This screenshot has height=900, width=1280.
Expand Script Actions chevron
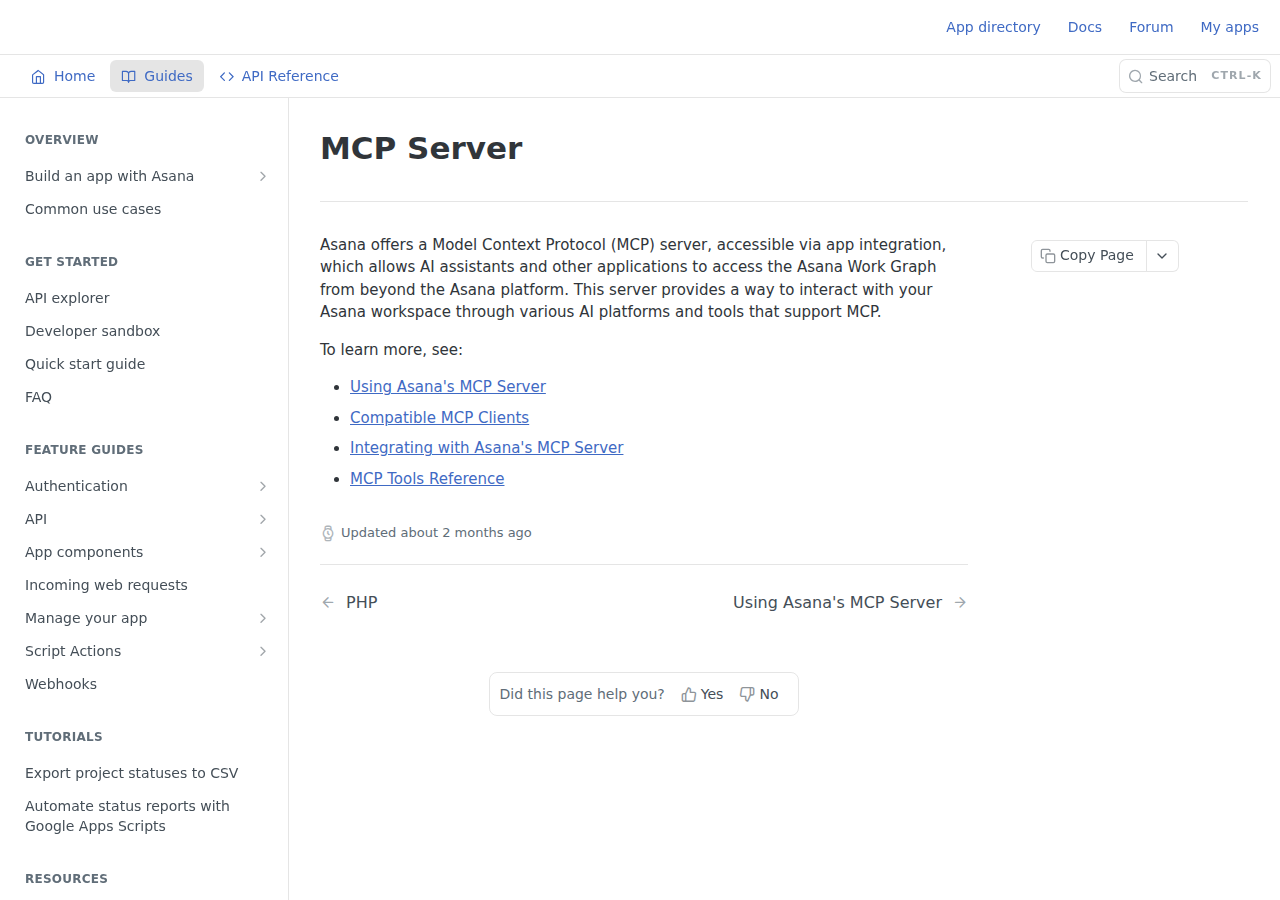(x=263, y=651)
